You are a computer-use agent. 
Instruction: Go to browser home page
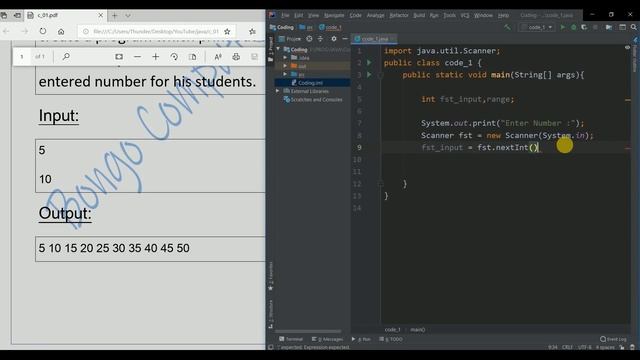pyautogui.click(x=61, y=31)
